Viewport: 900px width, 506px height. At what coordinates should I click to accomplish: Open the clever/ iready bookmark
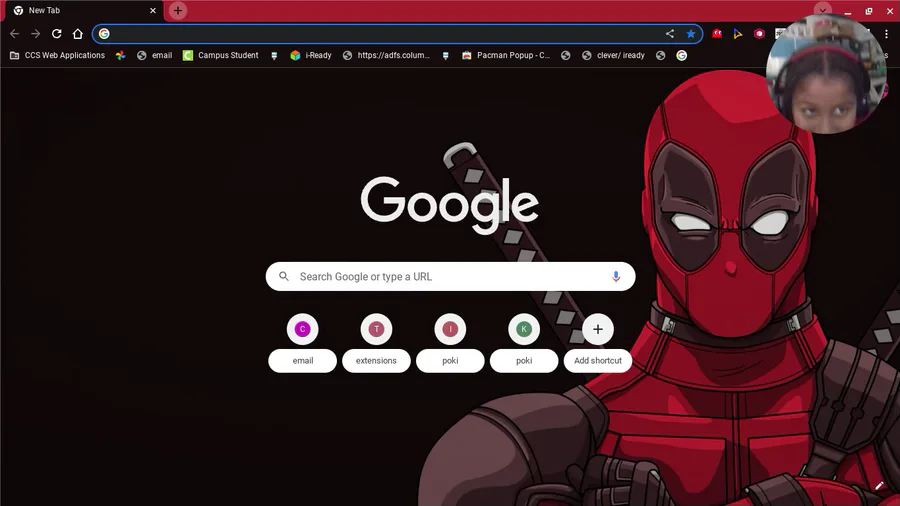point(613,55)
